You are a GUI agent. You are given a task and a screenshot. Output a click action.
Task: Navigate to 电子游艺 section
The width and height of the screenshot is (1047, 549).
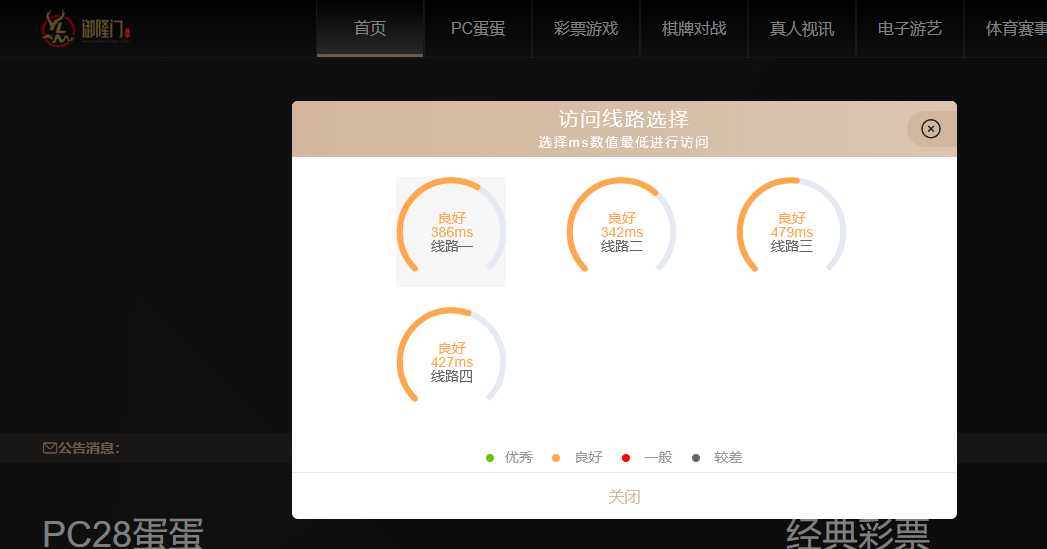pyautogui.click(x=910, y=28)
